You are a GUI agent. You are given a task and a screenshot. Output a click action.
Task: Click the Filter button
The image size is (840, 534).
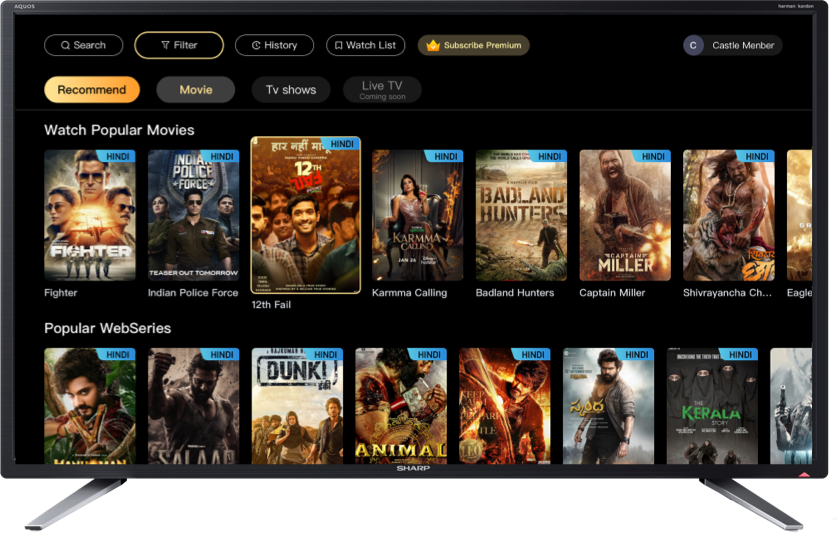click(179, 46)
